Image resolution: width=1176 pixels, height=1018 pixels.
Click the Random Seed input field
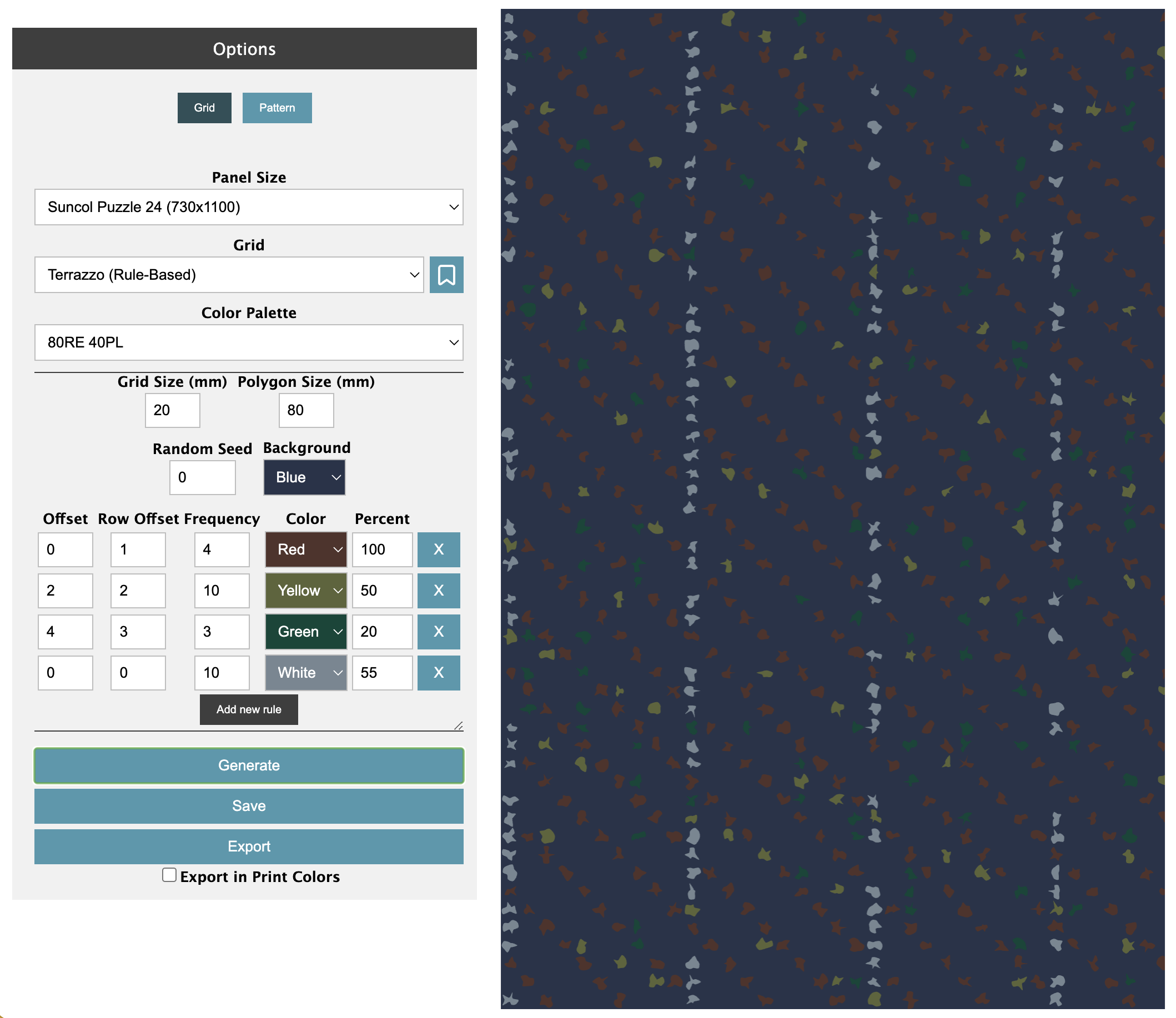(202, 477)
